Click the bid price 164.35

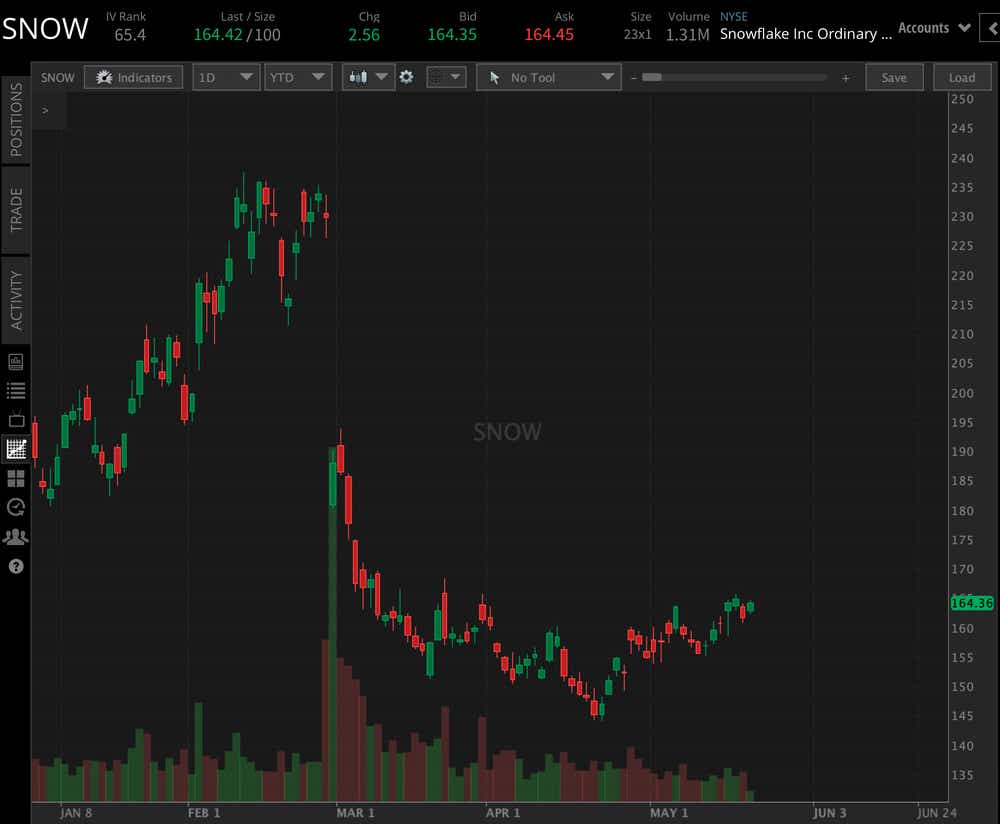click(x=452, y=34)
